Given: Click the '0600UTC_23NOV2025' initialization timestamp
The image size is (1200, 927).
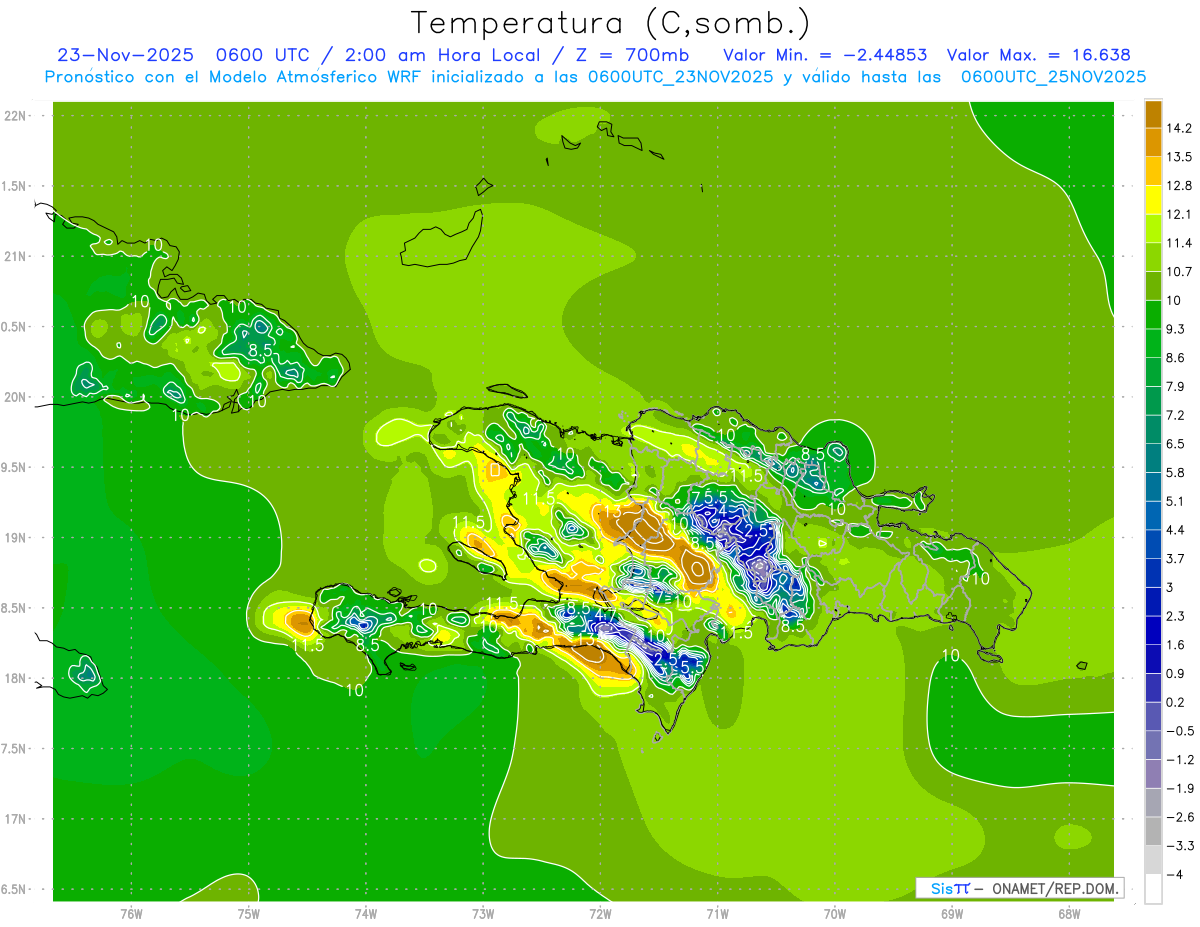Looking at the screenshot, I should pyautogui.click(x=681, y=77).
